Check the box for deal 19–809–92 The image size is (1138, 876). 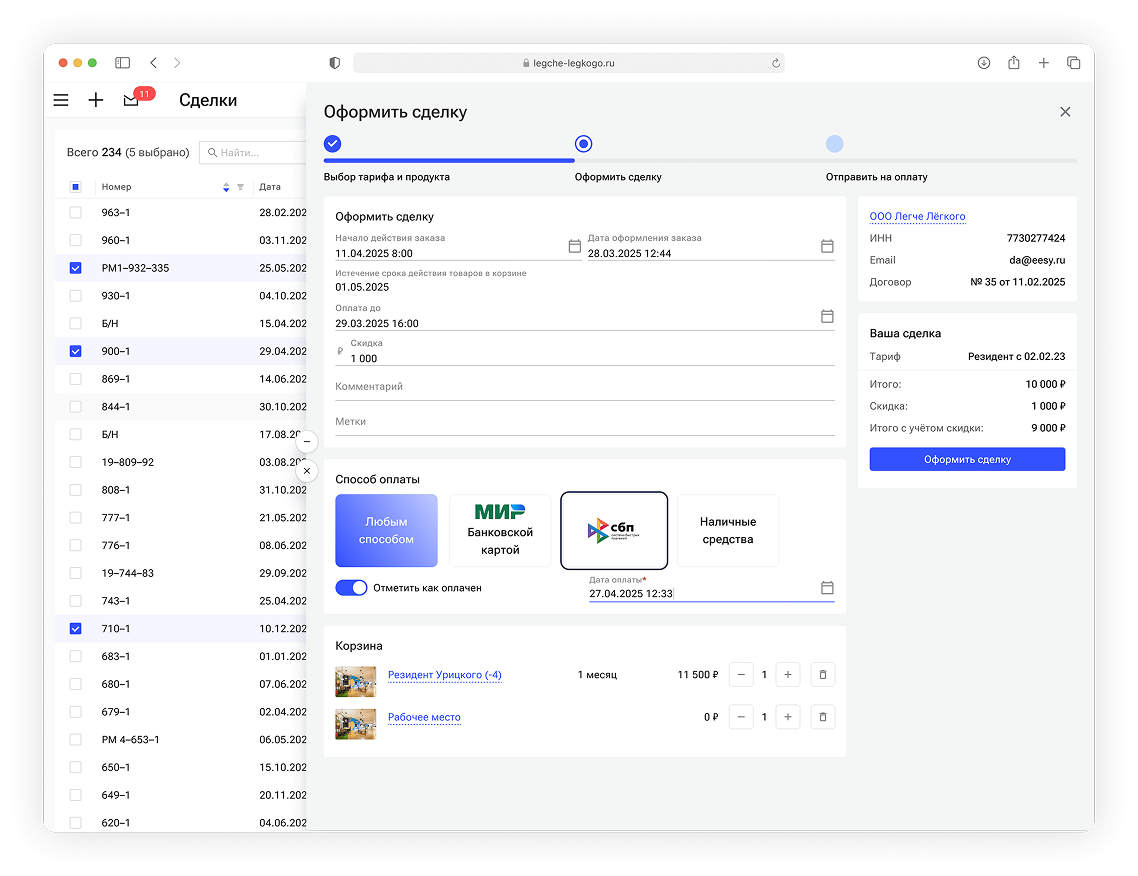pos(75,462)
